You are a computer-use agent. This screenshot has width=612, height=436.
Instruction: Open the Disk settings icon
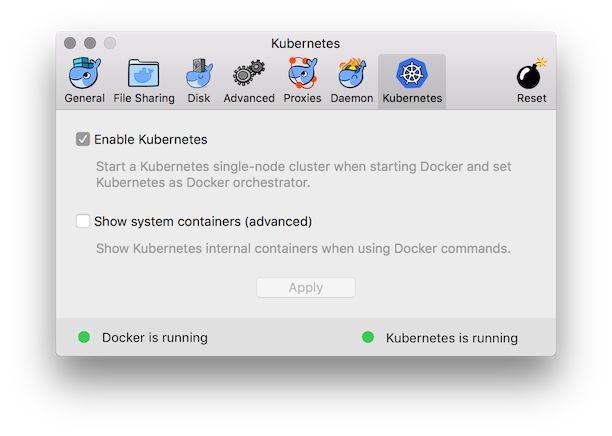[x=199, y=73]
